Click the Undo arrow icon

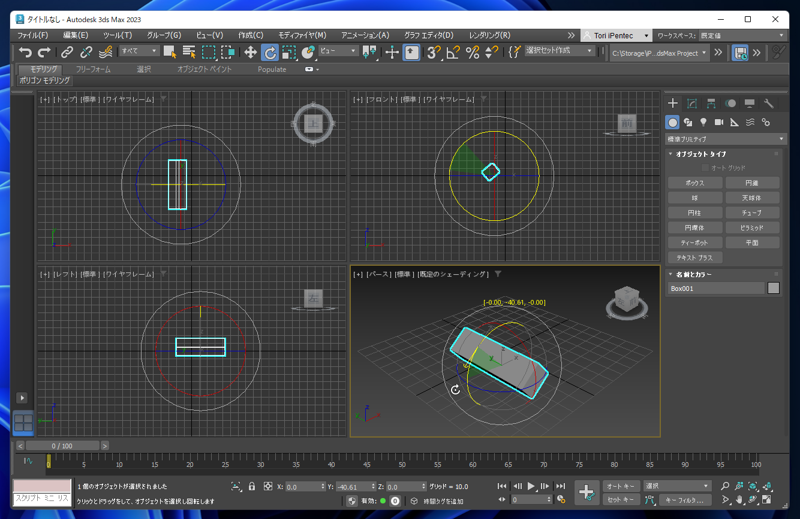[x=25, y=52]
